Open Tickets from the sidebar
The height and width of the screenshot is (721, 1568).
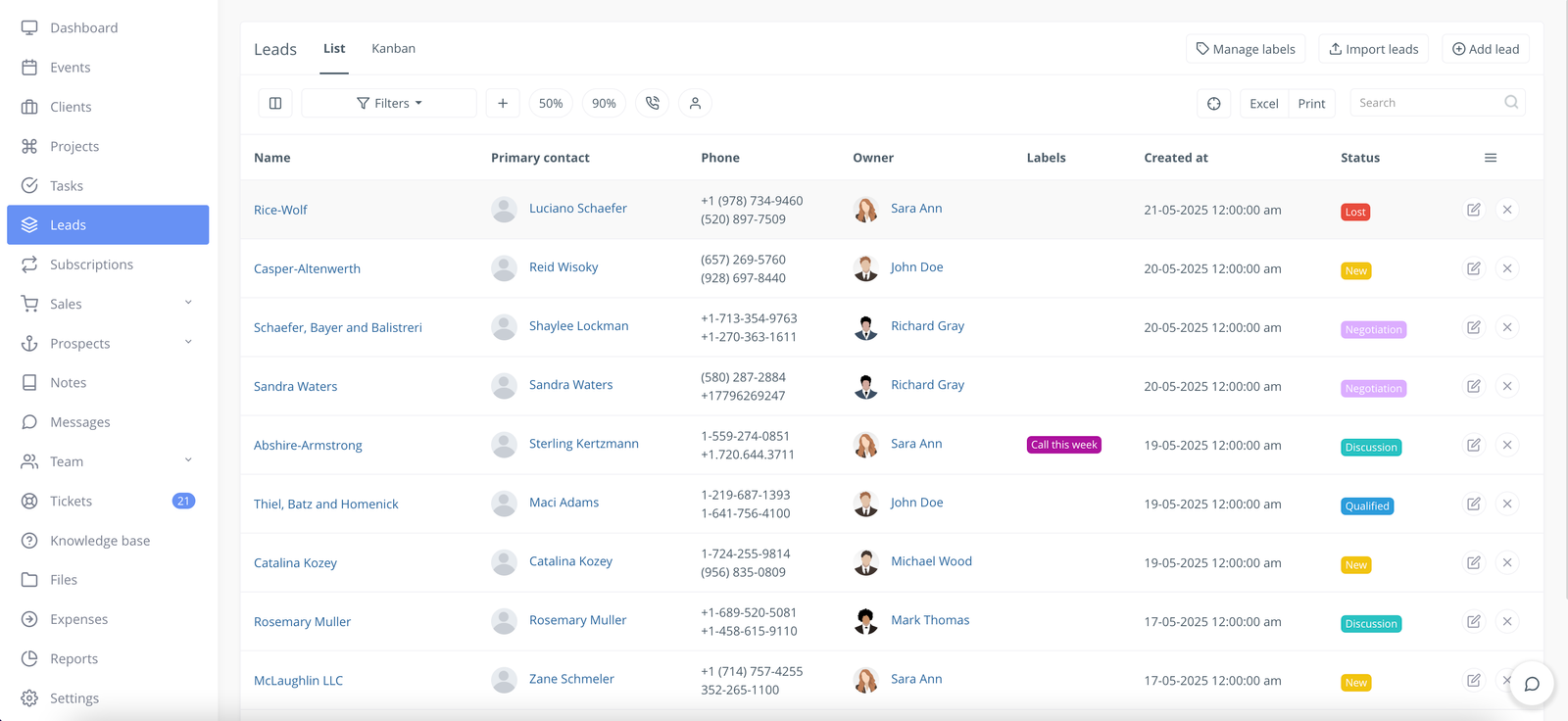click(72, 501)
